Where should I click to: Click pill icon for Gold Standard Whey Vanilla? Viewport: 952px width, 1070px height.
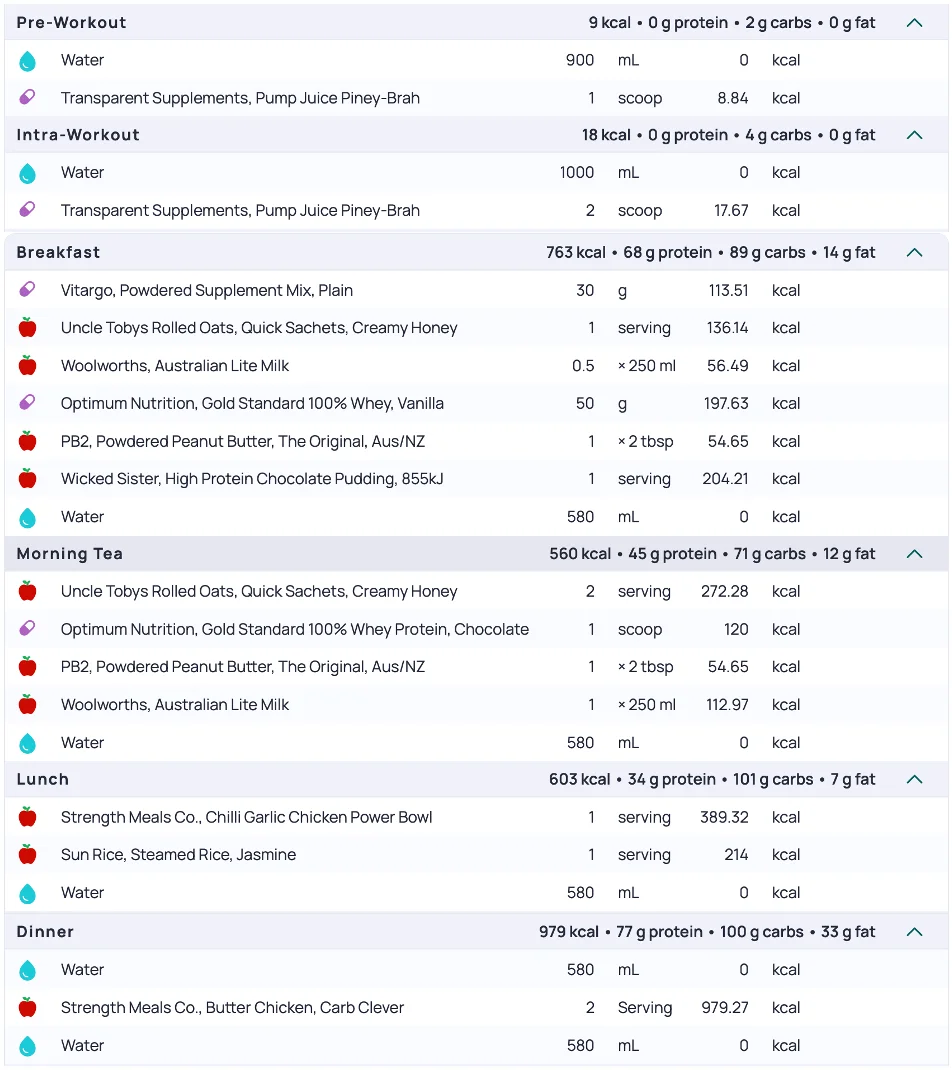[x=28, y=403]
